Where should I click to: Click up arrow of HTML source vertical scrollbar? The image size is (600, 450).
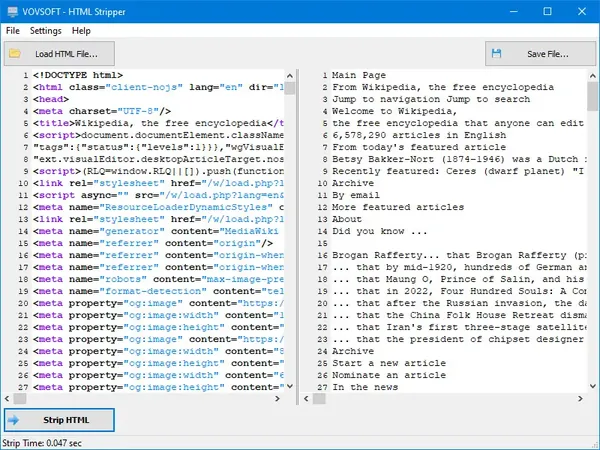(x=290, y=76)
